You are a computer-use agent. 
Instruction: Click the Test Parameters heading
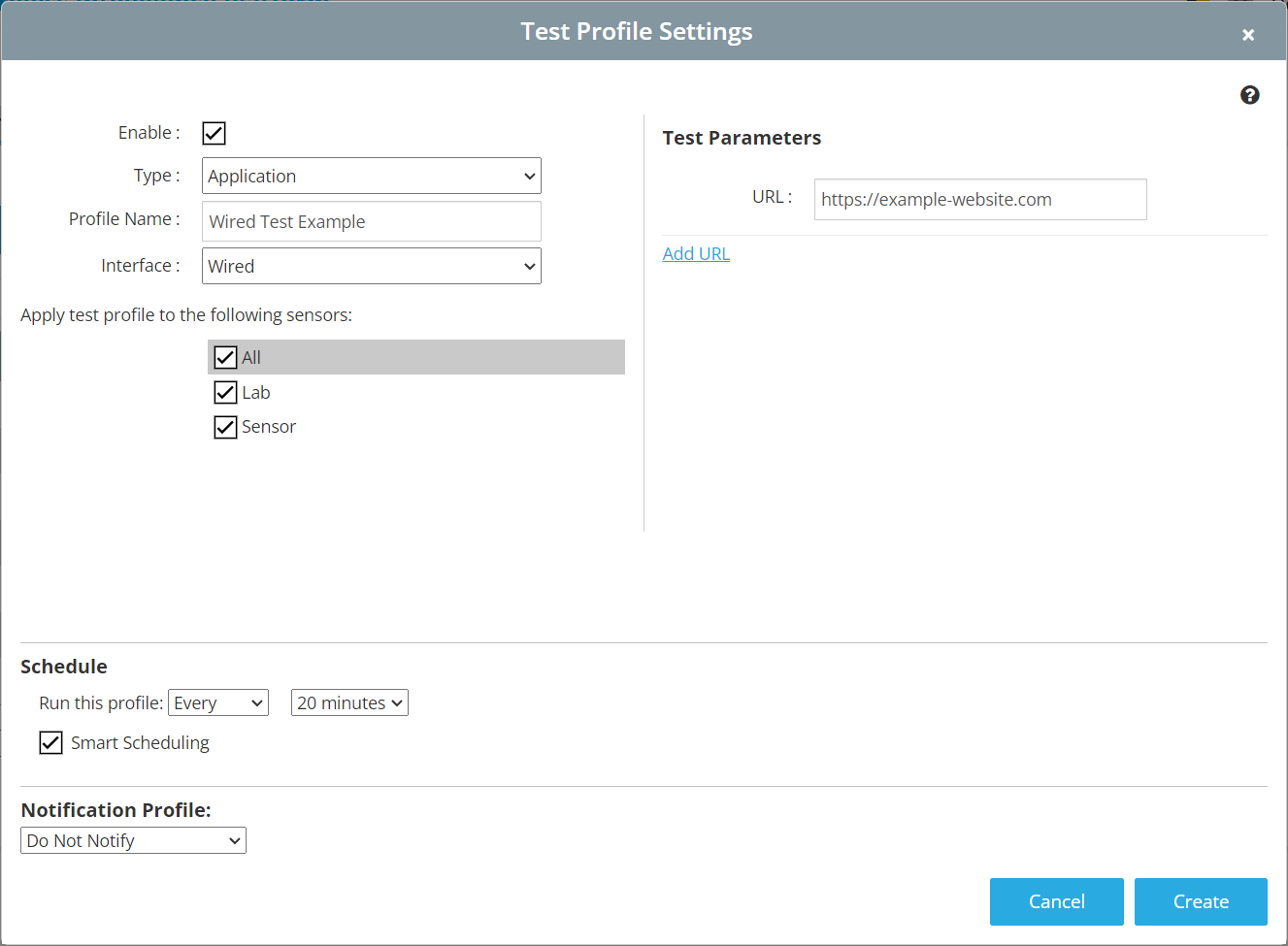click(x=742, y=138)
